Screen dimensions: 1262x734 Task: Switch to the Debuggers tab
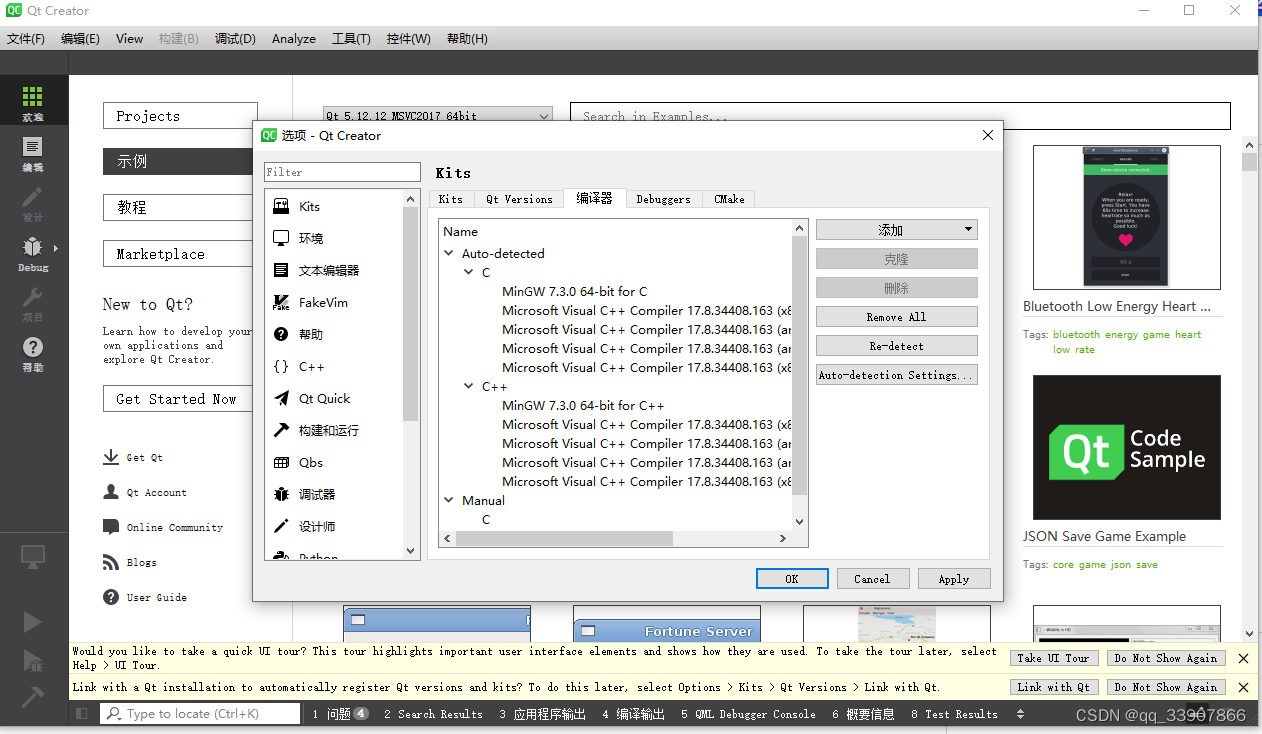pyautogui.click(x=663, y=198)
